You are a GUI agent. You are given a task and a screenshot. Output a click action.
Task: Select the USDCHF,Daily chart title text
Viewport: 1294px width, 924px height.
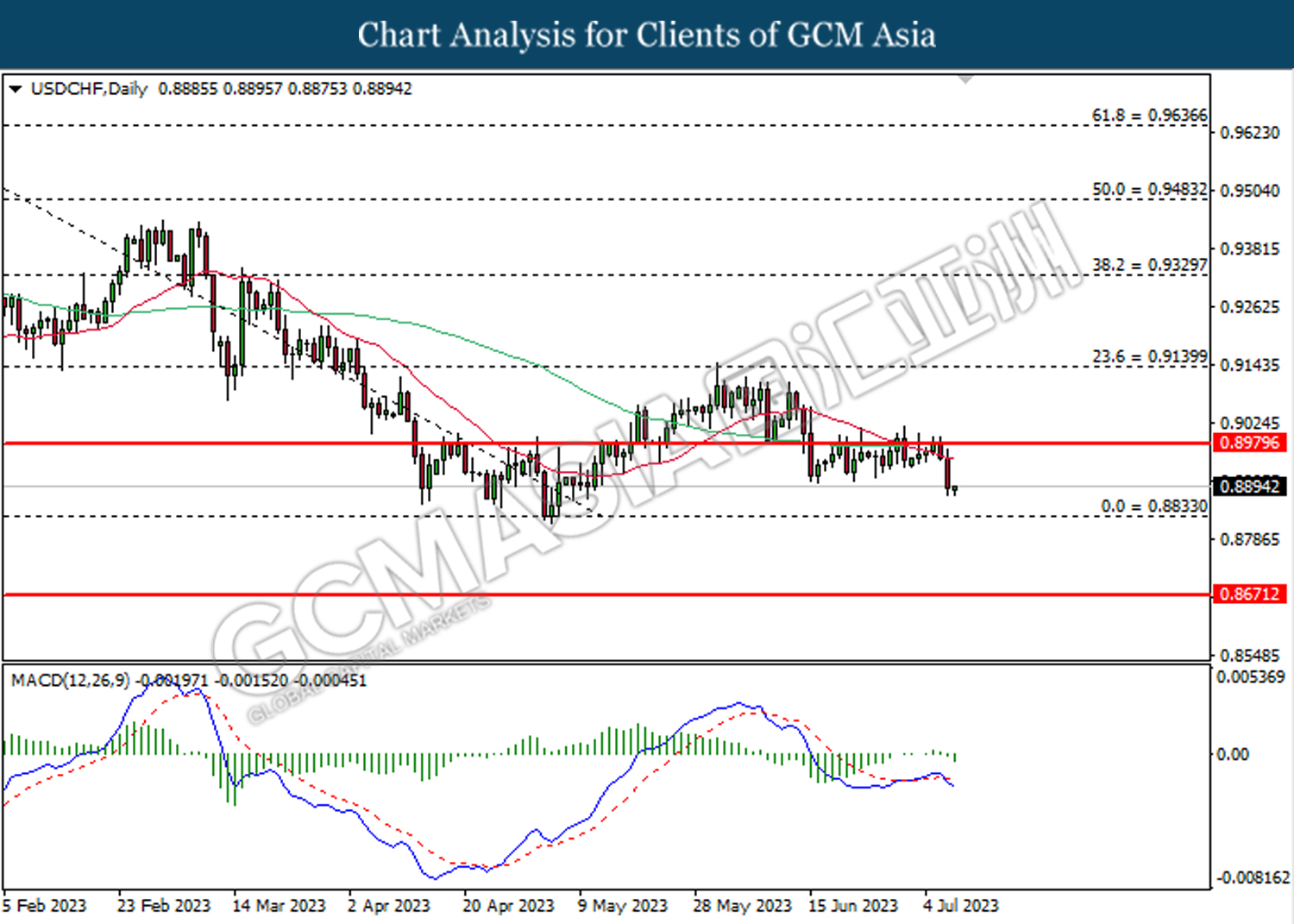89,89
